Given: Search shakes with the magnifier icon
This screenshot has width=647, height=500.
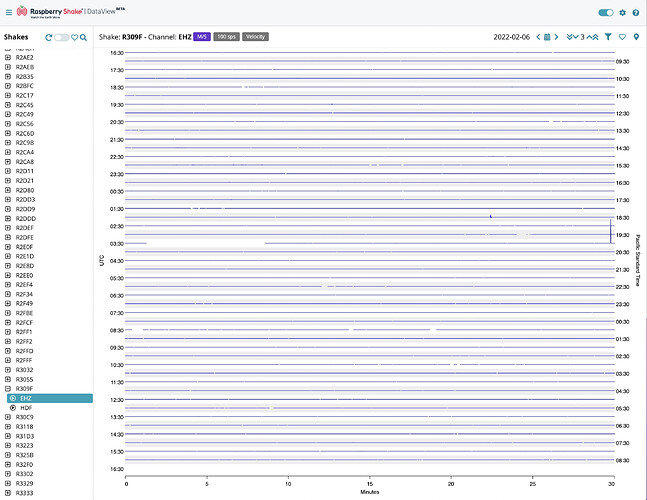Looking at the screenshot, I should tap(83, 38).
